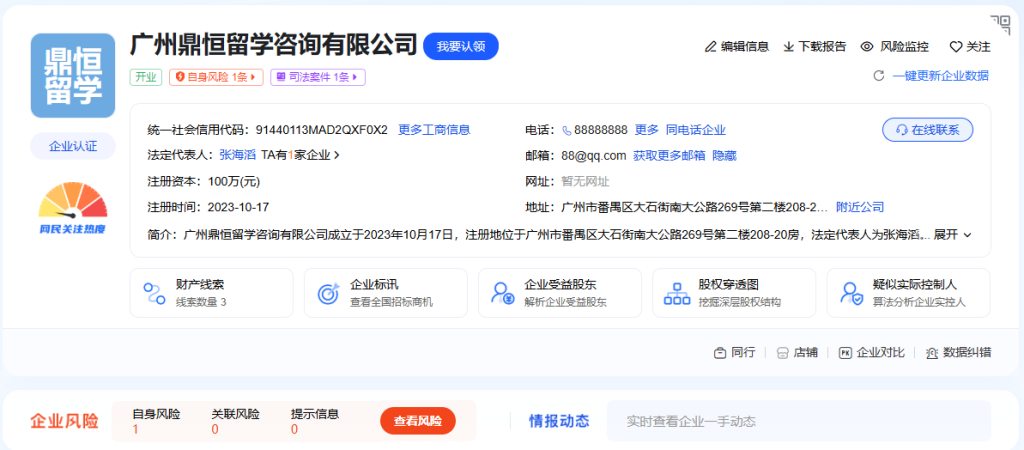
Task: Click the 查看风险 button
Action: click(x=417, y=421)
